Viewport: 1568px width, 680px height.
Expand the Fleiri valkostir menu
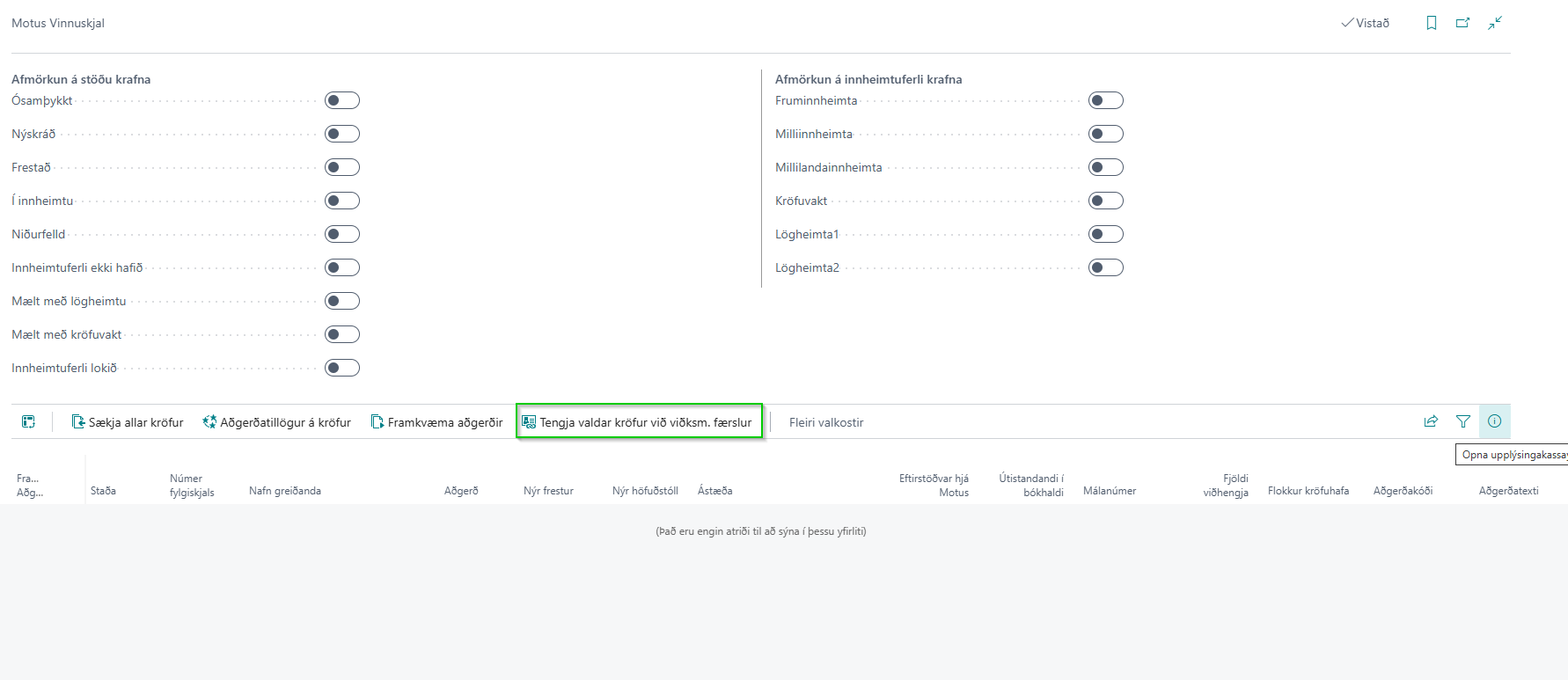click(x=825, y=422)
